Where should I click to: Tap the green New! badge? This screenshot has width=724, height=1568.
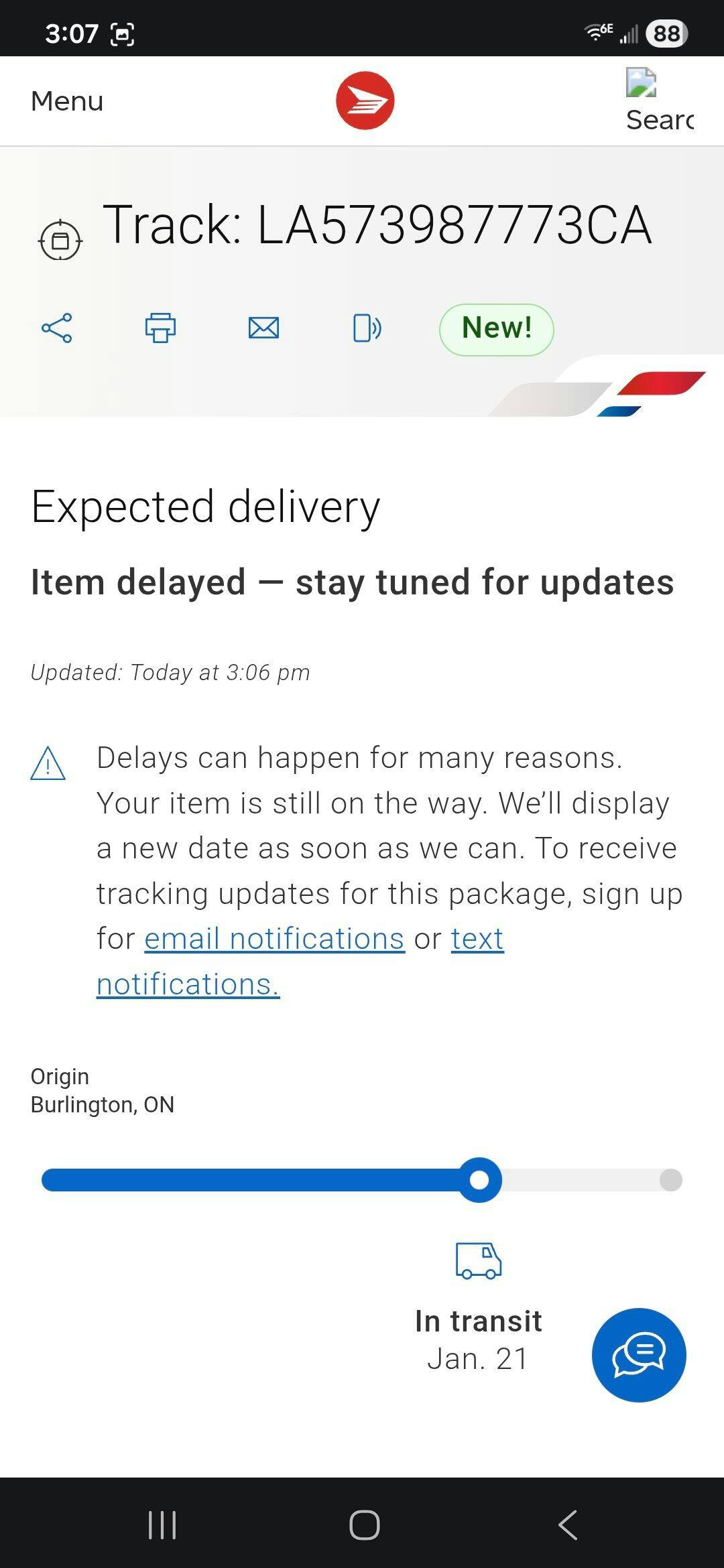pyautogui.click(x=496, y=329)
